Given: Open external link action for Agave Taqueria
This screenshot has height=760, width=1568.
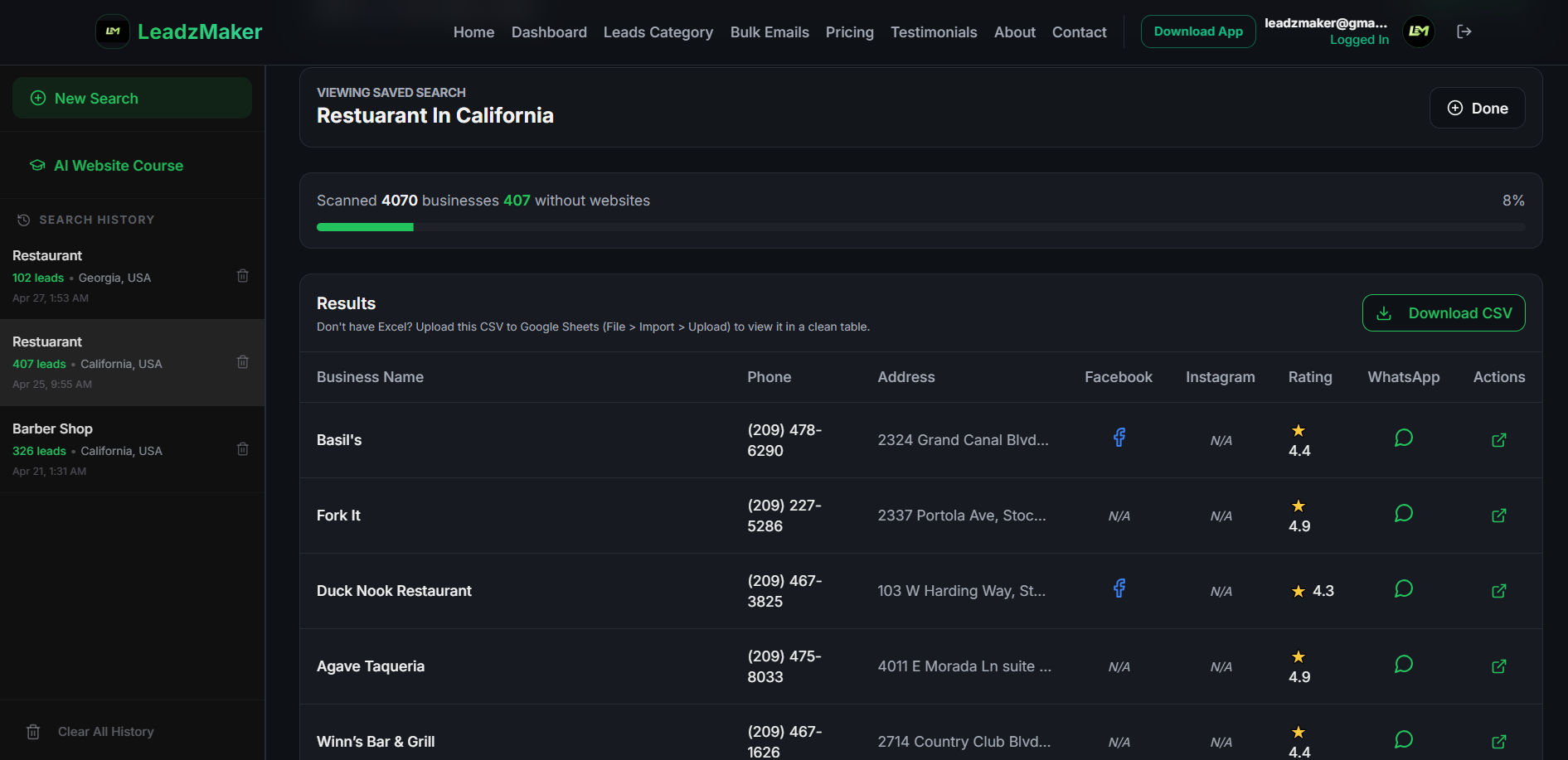Looking at the screenshot, I should (1499, 666).
